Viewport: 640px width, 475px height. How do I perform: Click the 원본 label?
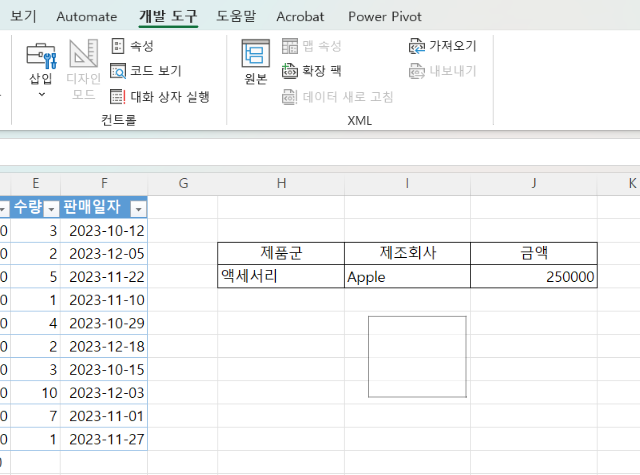(256, 78)
